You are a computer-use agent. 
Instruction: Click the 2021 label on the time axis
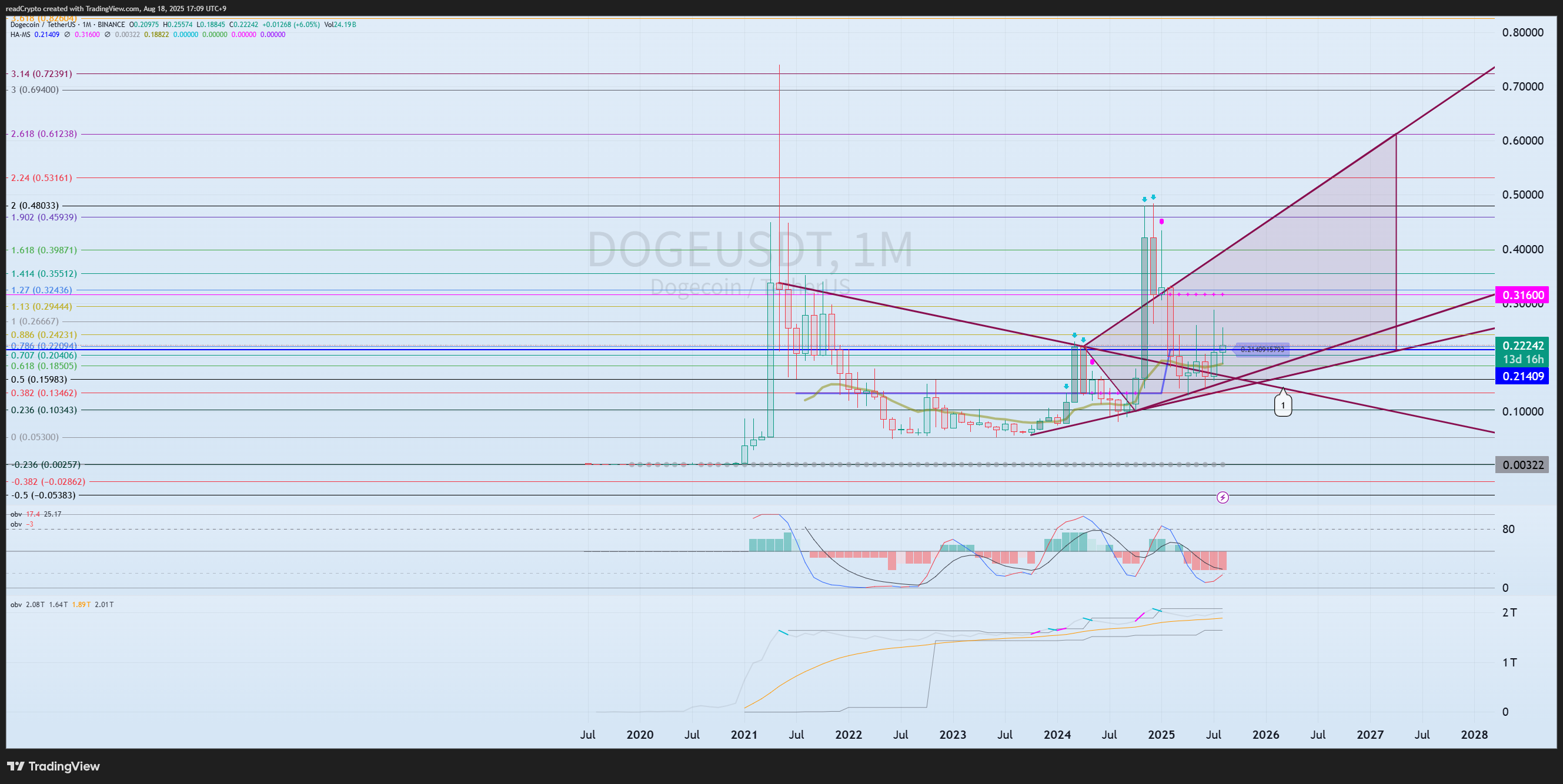click(x=744, y=735)
